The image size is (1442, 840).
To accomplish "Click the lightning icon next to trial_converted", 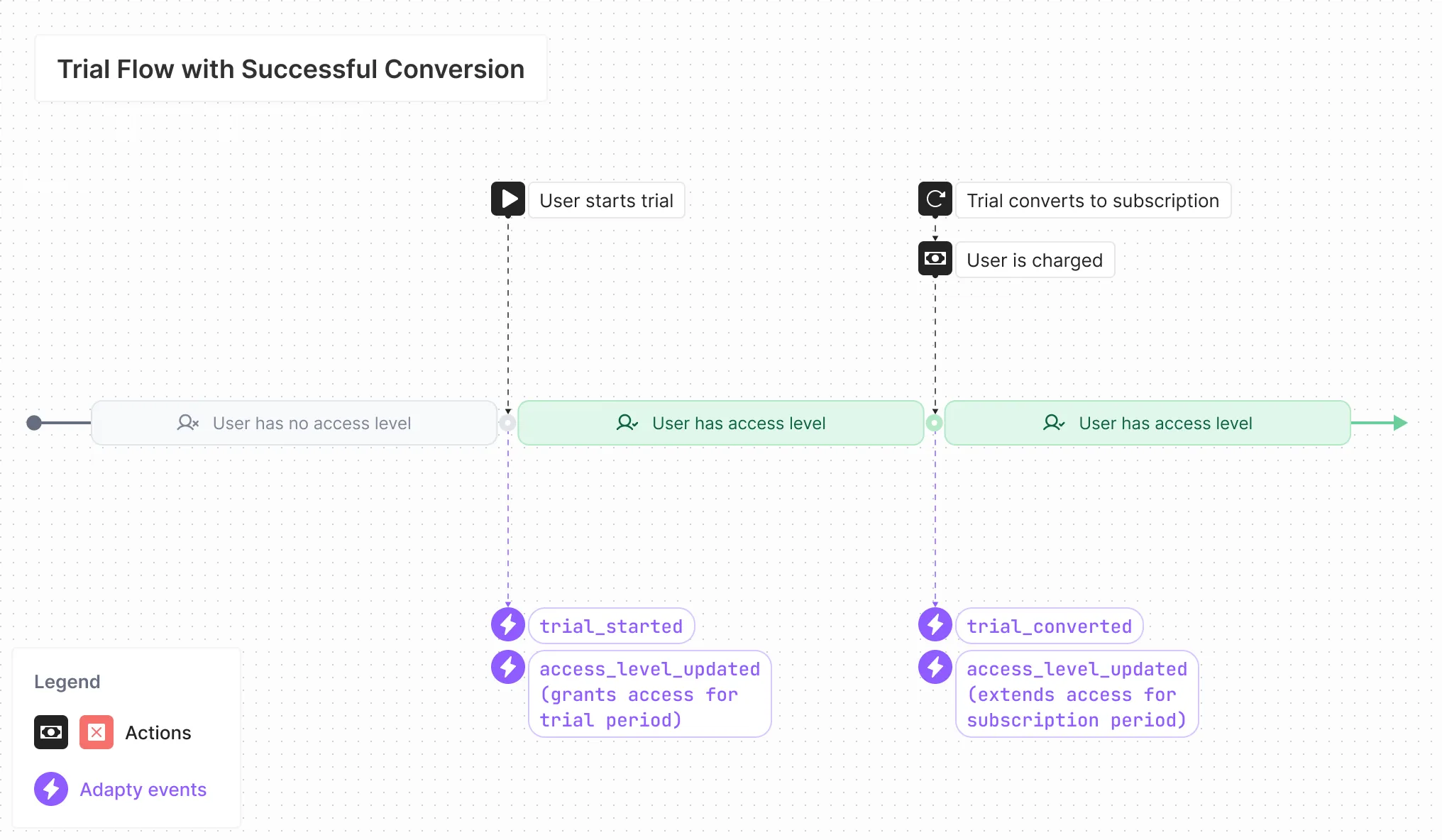I will point(935,625).
